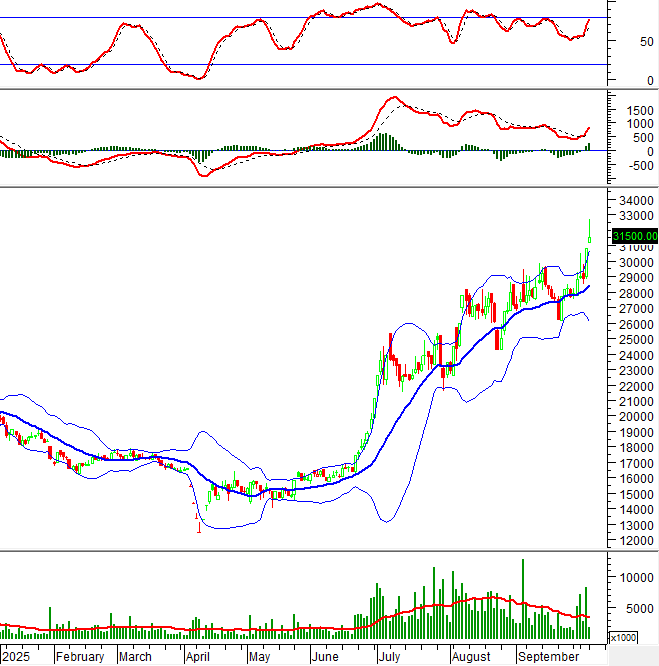Select the August label on the time axis

(x=471, y=657)
